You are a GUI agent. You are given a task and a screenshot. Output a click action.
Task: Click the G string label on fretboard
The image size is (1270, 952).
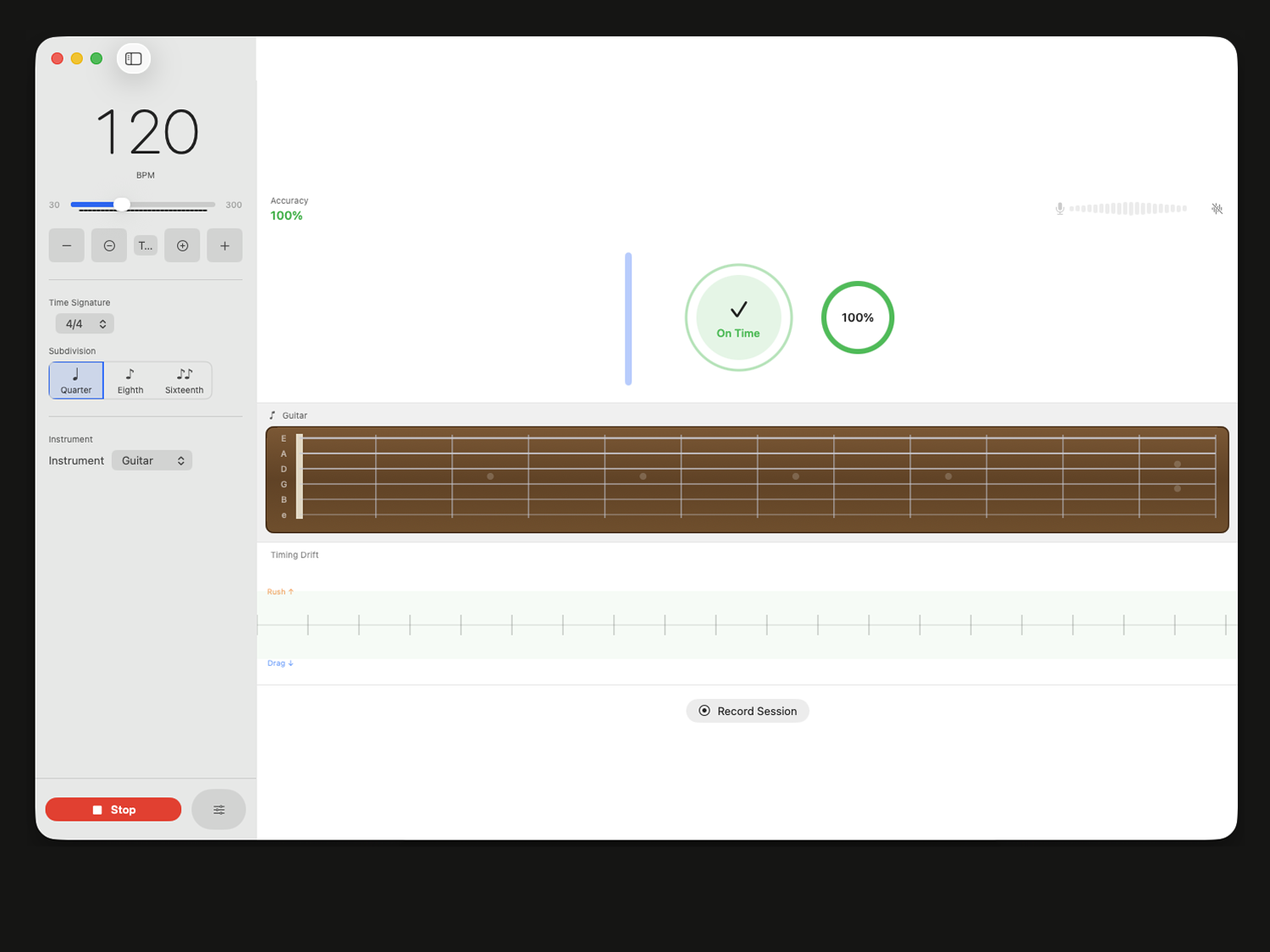284,484
